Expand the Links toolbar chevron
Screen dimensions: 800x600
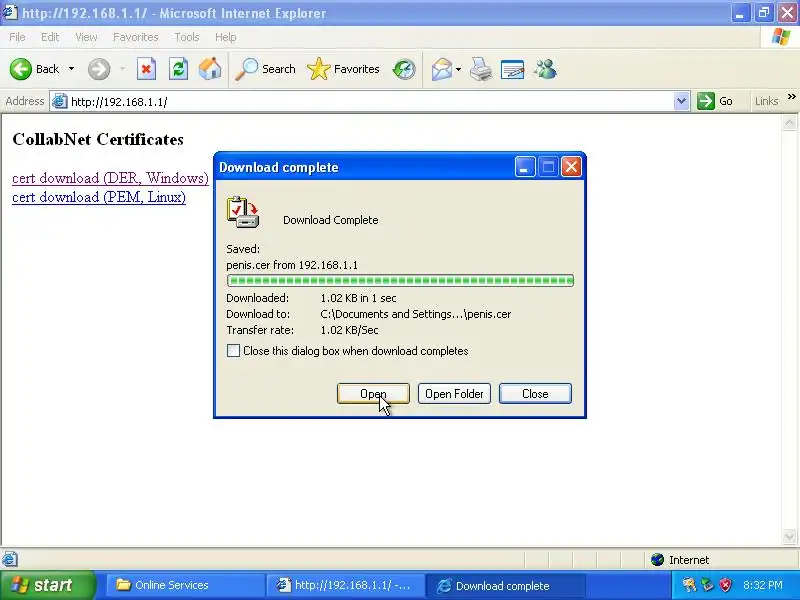tap(791, 96)
